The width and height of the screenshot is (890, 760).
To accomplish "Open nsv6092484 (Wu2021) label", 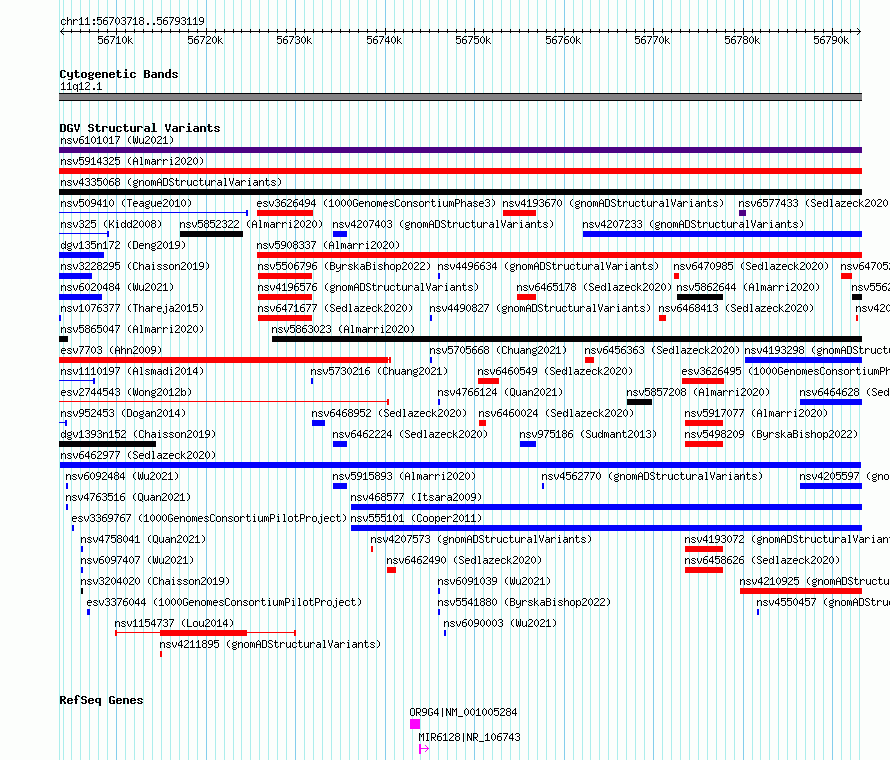I will 122,476.
